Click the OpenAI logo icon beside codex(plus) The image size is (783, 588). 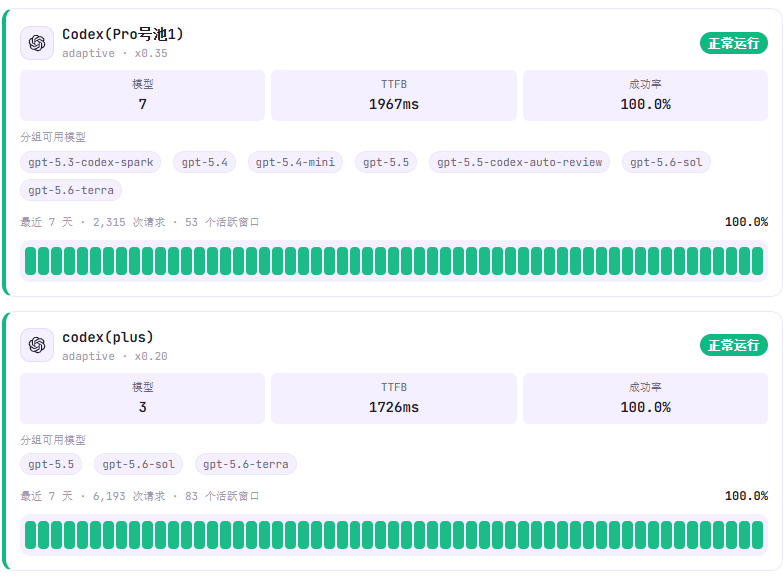[x=37, y=345]
